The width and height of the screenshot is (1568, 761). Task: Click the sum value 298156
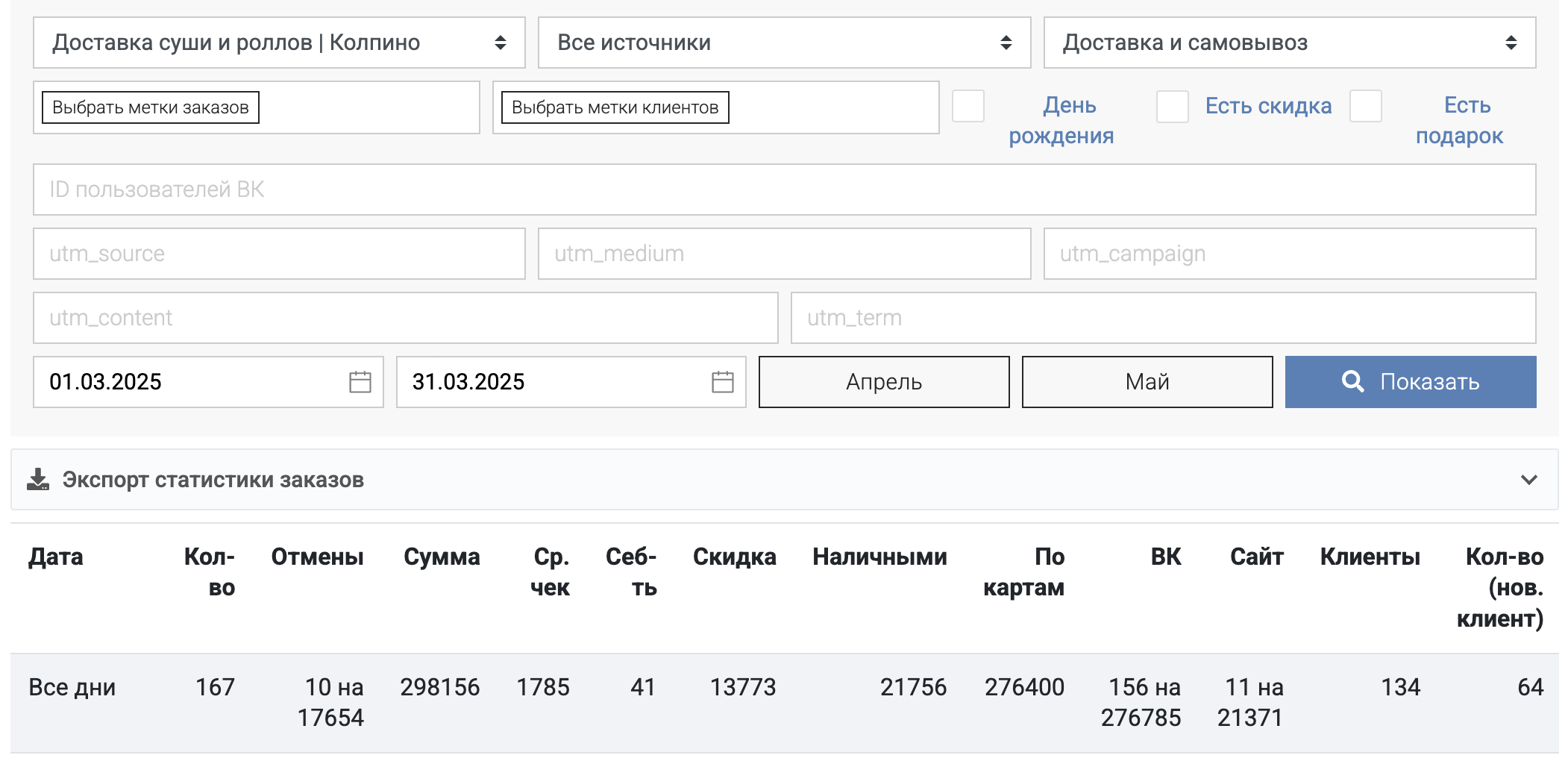(440, 687)
